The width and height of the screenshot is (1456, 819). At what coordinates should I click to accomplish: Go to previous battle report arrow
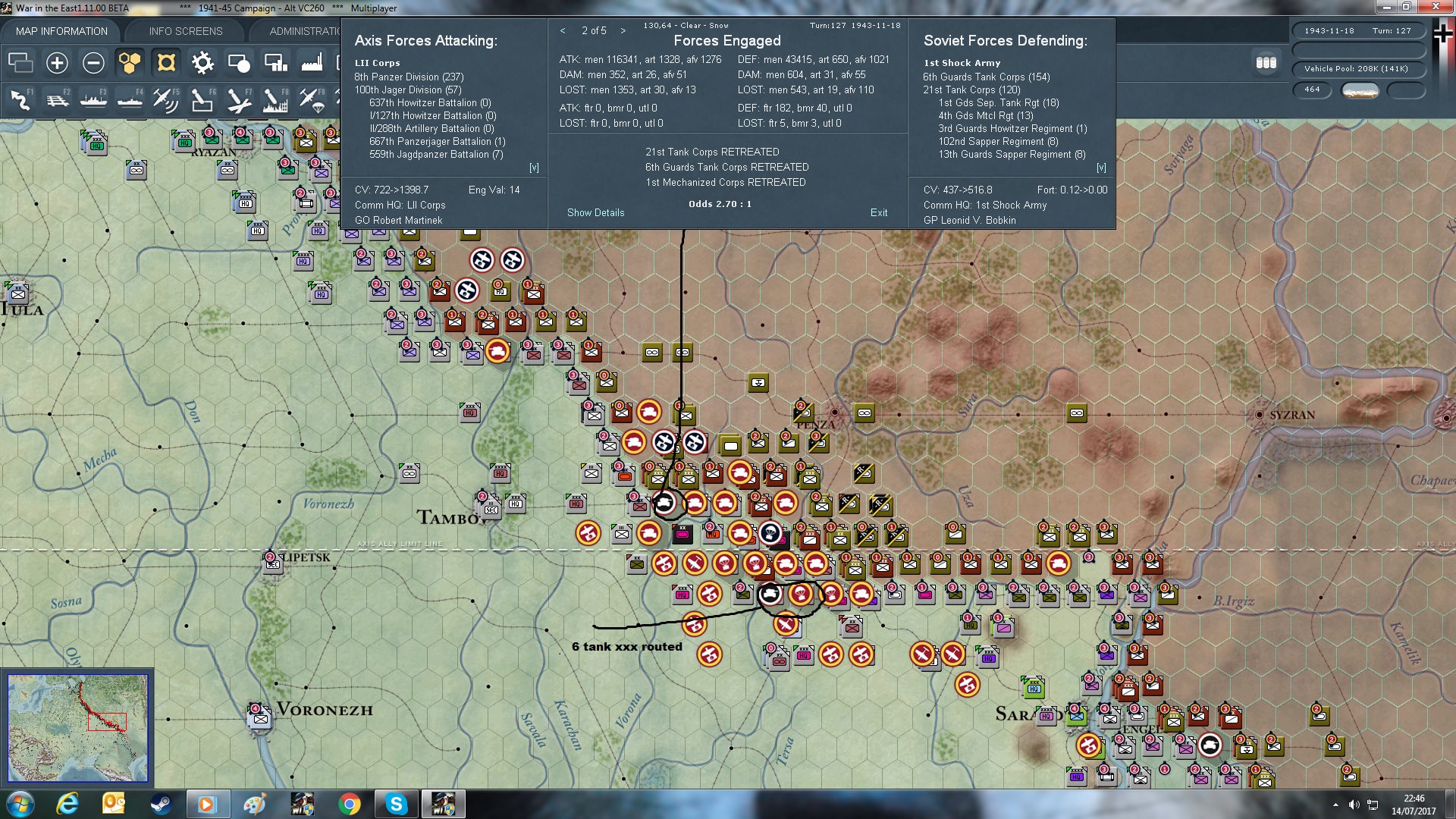tap(563, 30)
